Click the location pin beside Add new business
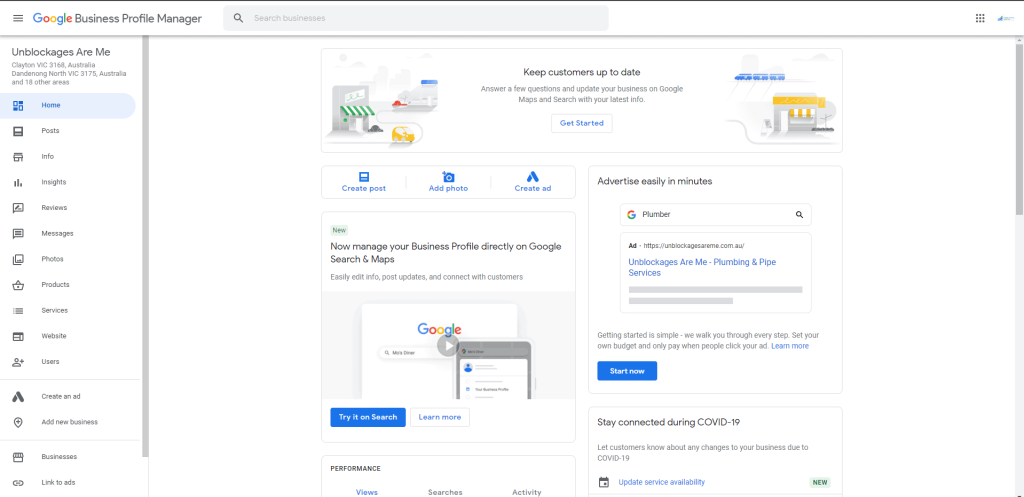 [18, 422]
